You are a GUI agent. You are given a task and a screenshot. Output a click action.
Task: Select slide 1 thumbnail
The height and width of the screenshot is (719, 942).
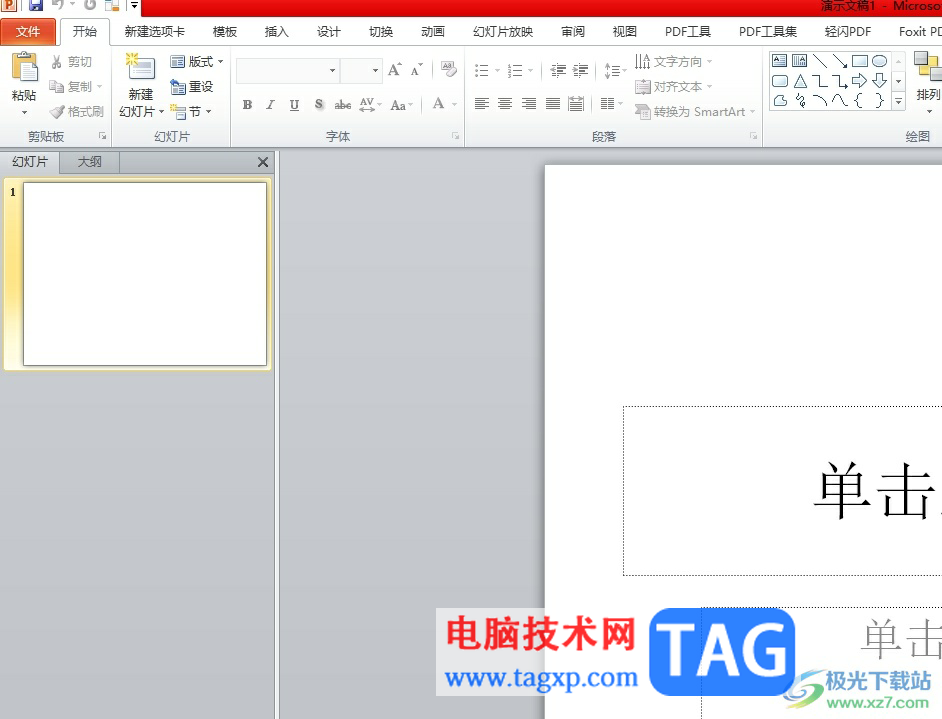click(145, 274)
